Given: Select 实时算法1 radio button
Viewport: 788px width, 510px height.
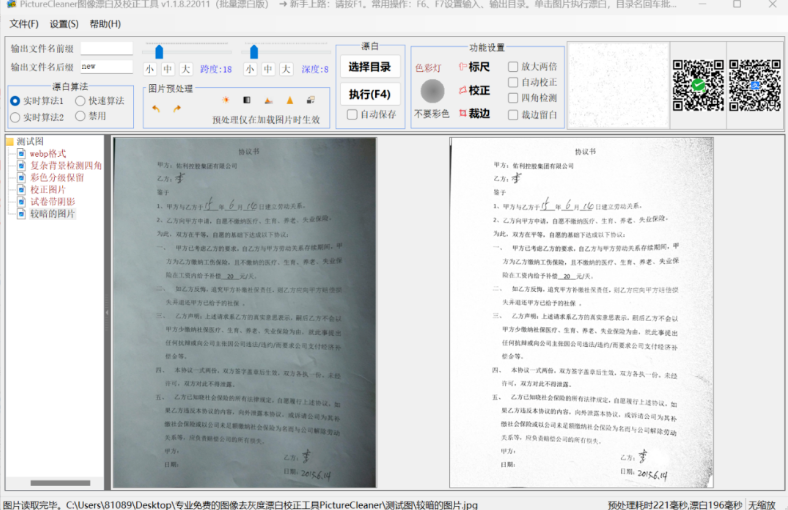Looking at the screenshot, I should pyautogui.click(x=15, y=101).
